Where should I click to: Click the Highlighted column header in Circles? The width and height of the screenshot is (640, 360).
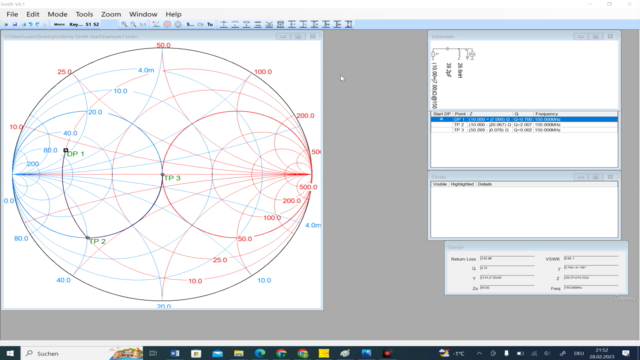(x=462, y=184)
